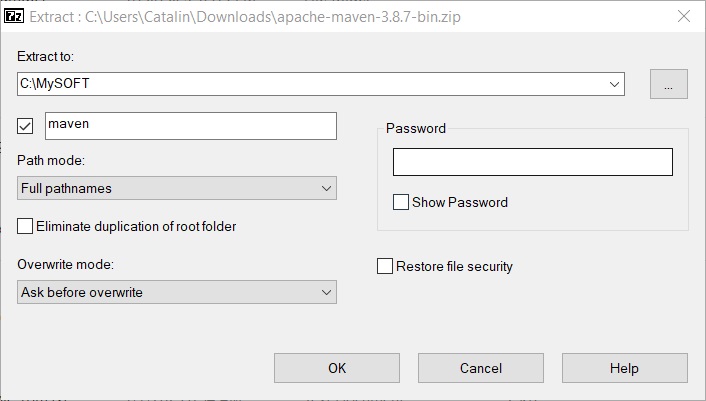Cancel the extract dialog

point(481,368)
